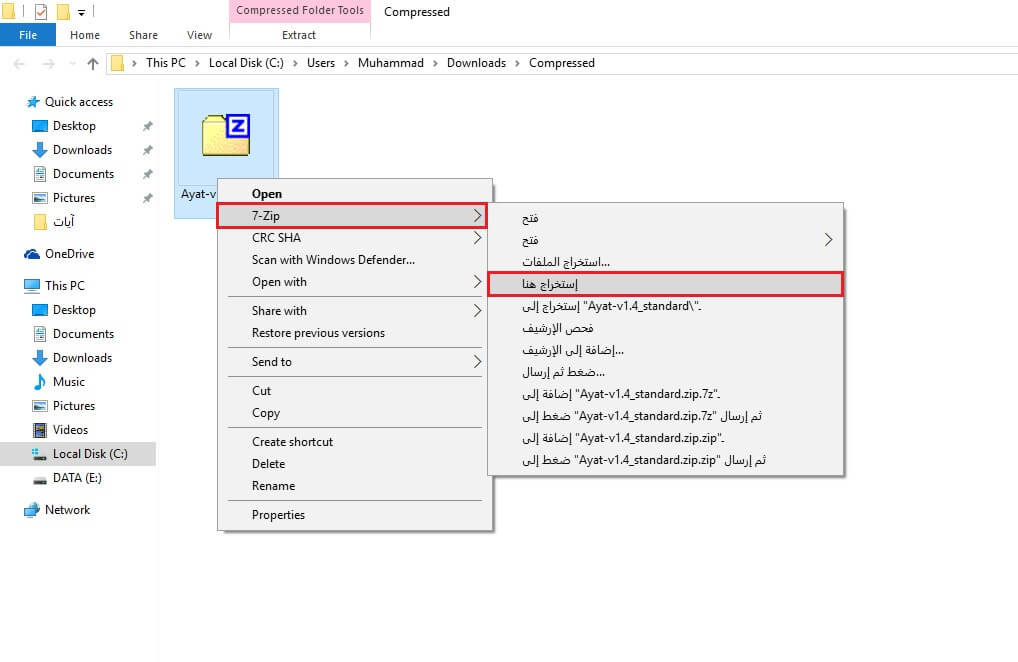The image size is (1018, 662).
Task: Select extract to "Ayat-v1.4_standard\" option
Action: [665, 306]
